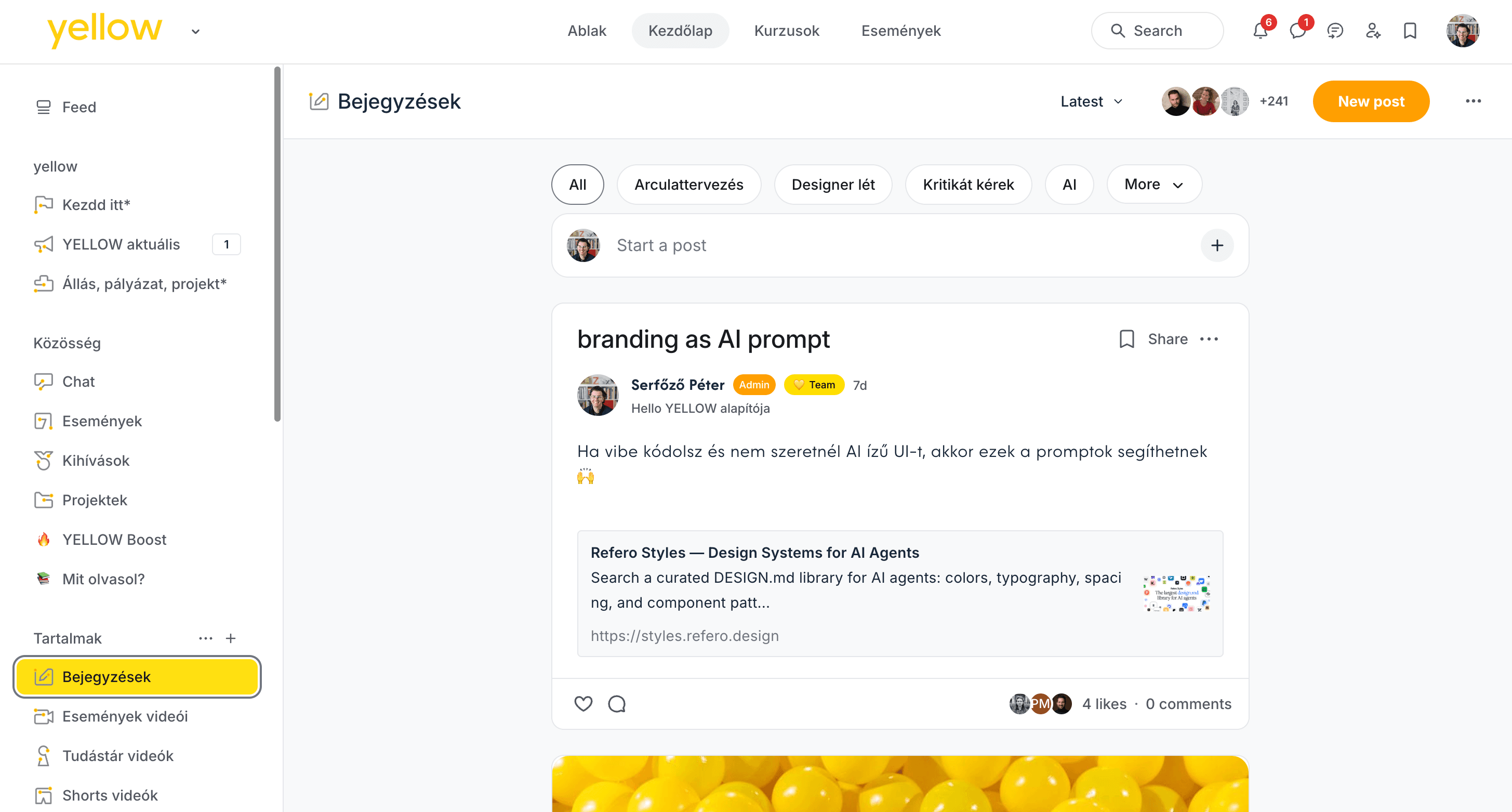Viewport: 1512px width, 812px height.
Task: Open the notifications bell icon
Action: click(x=1260, y=31)
